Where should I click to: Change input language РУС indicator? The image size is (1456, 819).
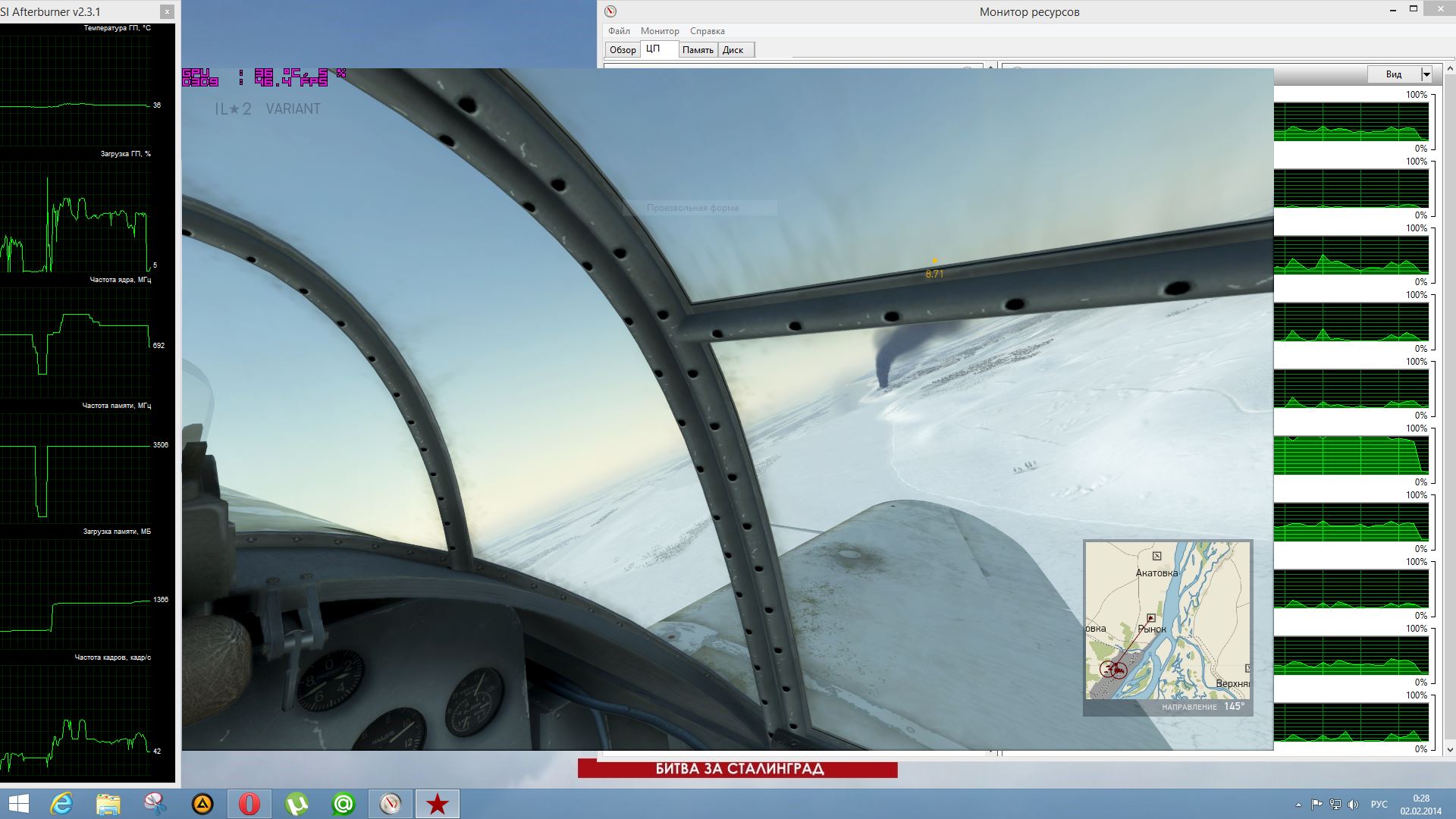(1379, 805)
